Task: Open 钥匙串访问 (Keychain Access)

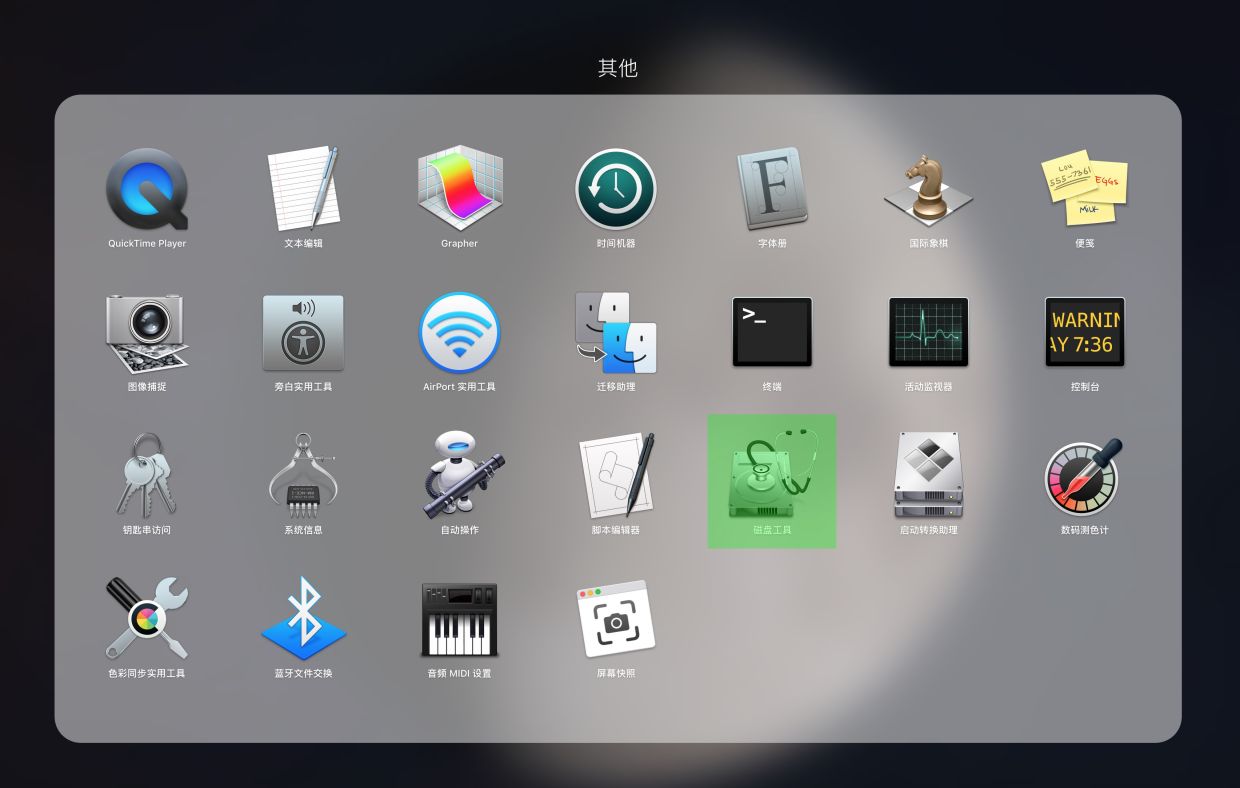Action: tap(147, 475)
